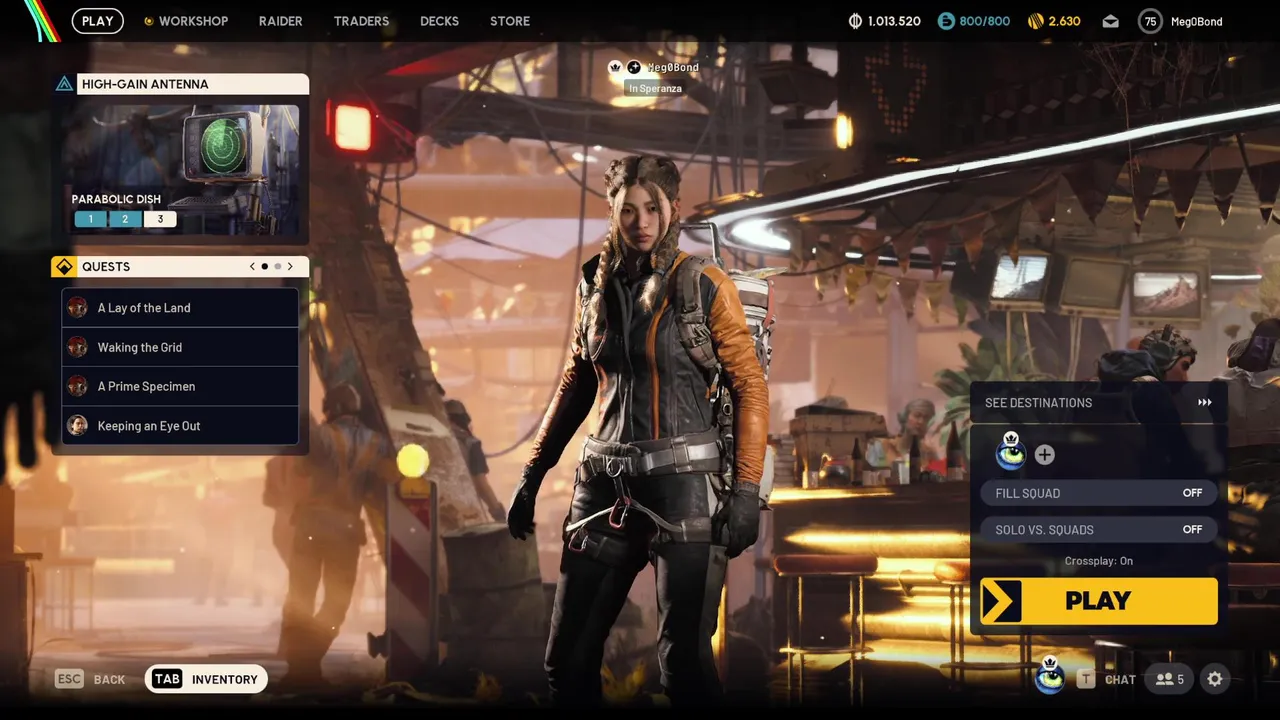Click the A Prime Specimen portrait icon
Viewport: 1280px width, 720px height.
(x=77, y=386)
